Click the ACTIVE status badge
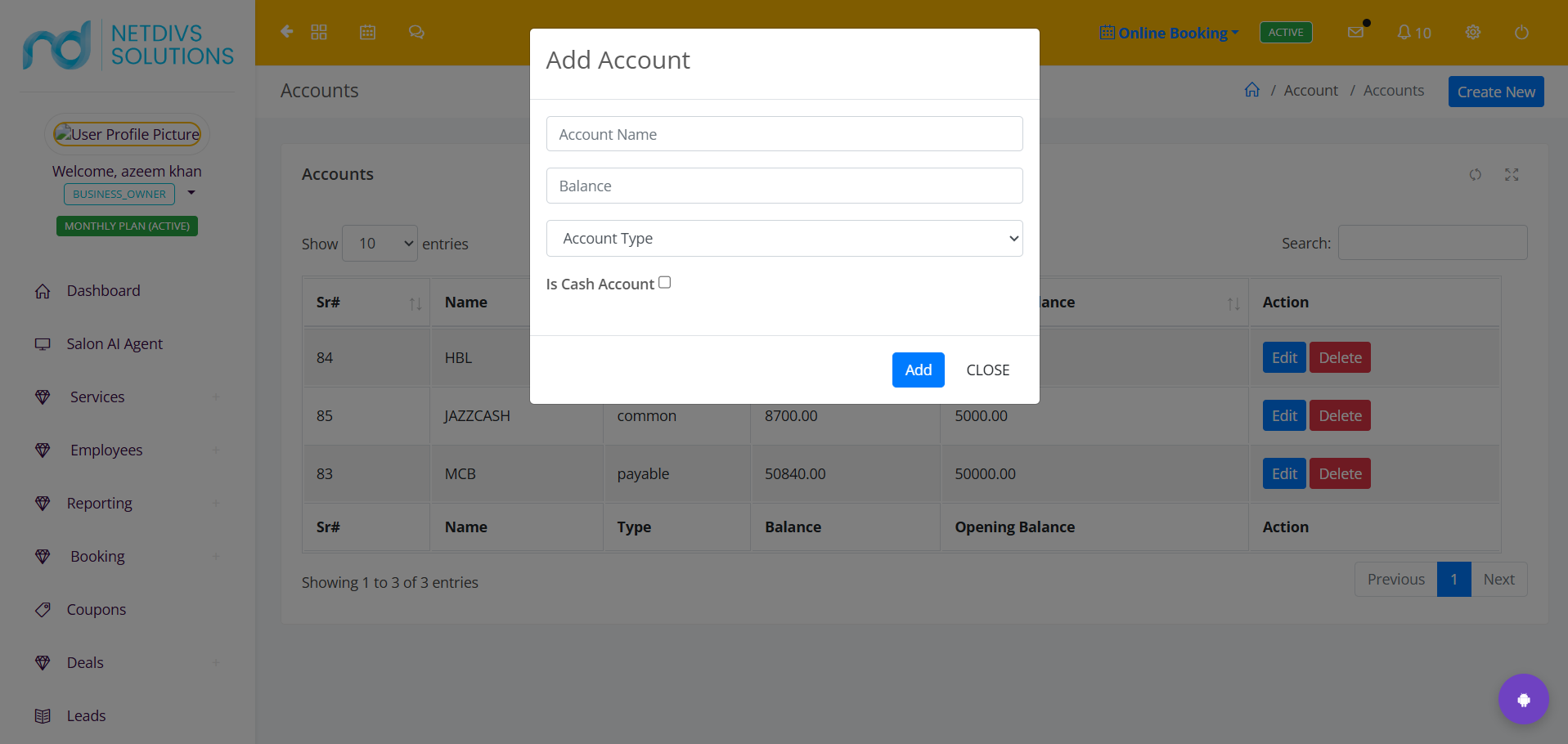Image resolution: width=1568 pixels, height=744 pixels. coord(1286,32)
